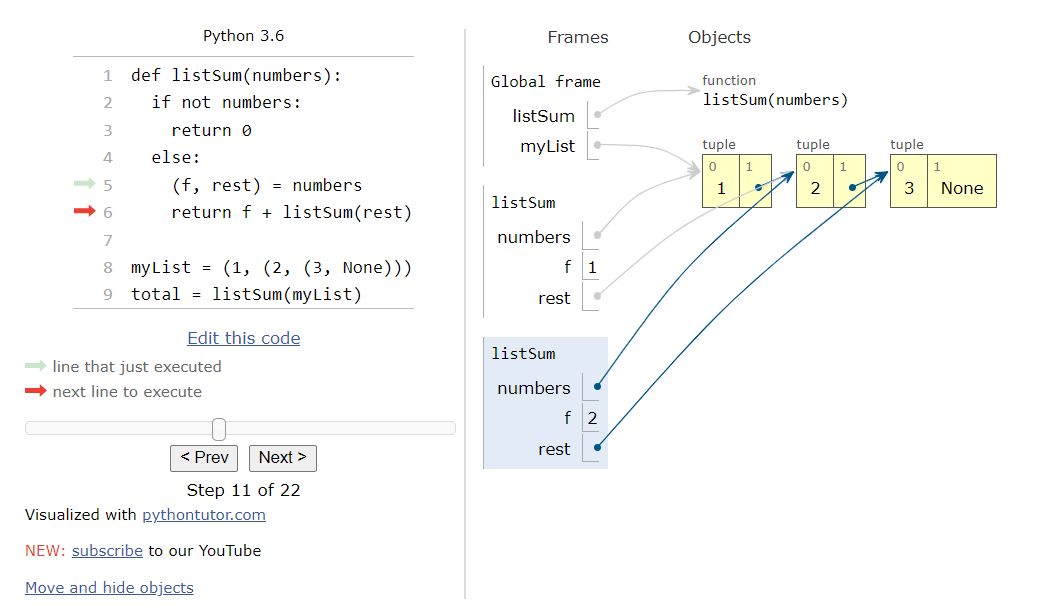Advance using the Next button
Viewport: 1062px width, 612px height.
[x=282, y=458]
